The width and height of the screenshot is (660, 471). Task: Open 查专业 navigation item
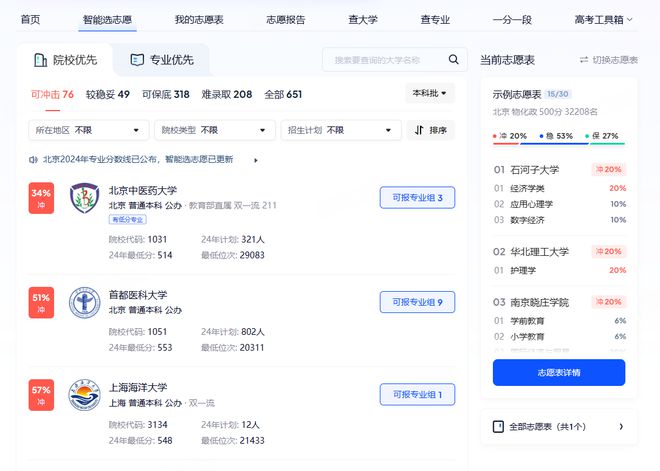435,20
